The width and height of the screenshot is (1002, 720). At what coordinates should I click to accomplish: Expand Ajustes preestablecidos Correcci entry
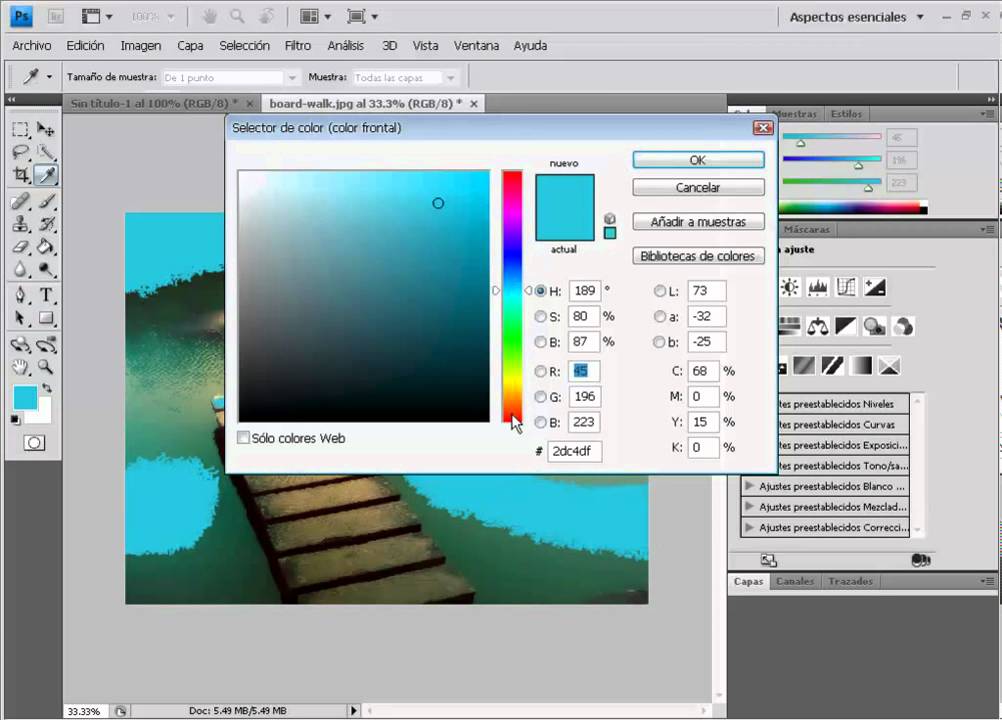(x=748, y=527)
